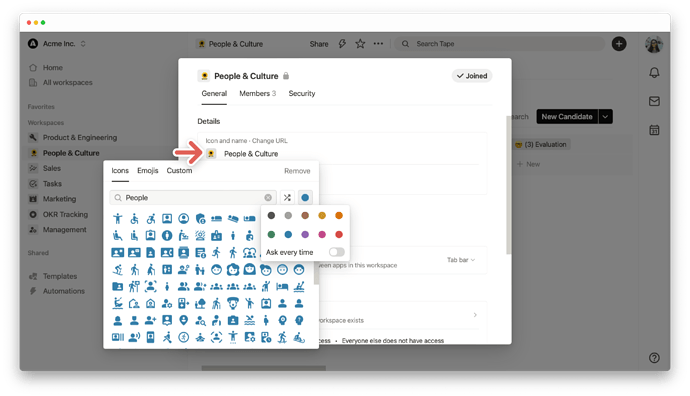This screenshot has height=396, width=690.
Task: Click the Home icon in sidebar
Action: point(33,68)
